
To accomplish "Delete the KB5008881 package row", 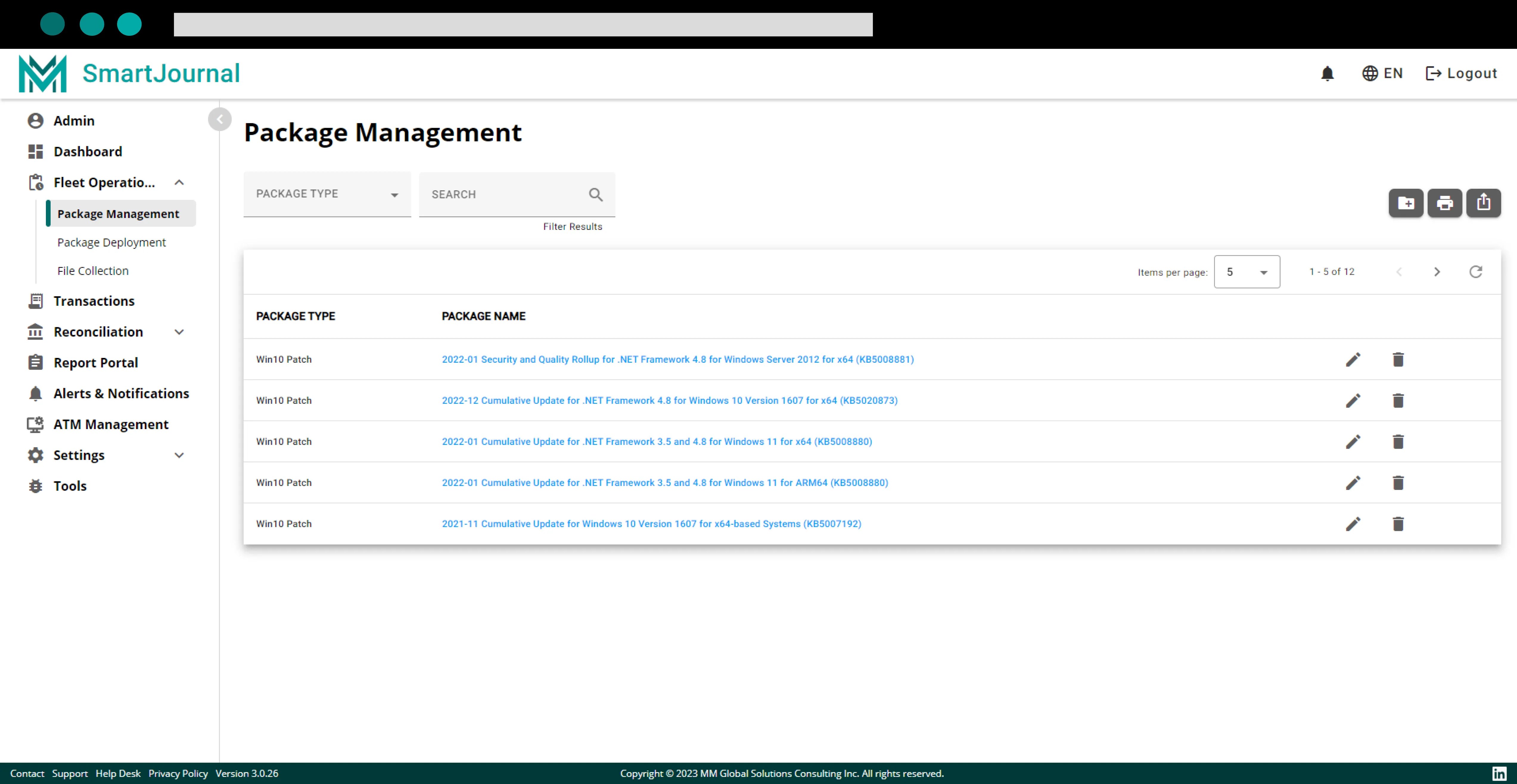I will (1398, 360).
